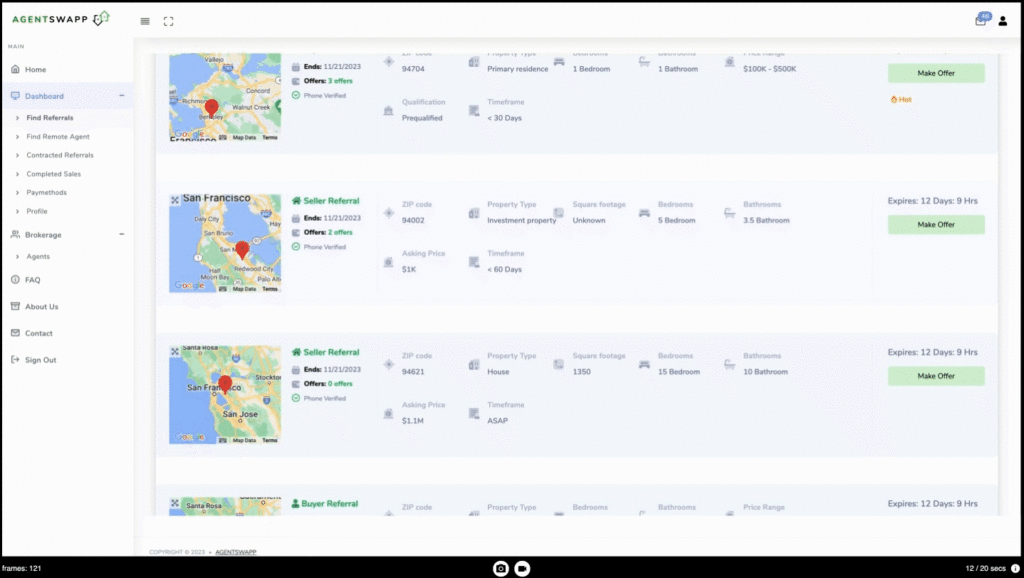Viewport: 1024px width, 578px height.
Task: Open FAQ page
Action: (33, 280)
